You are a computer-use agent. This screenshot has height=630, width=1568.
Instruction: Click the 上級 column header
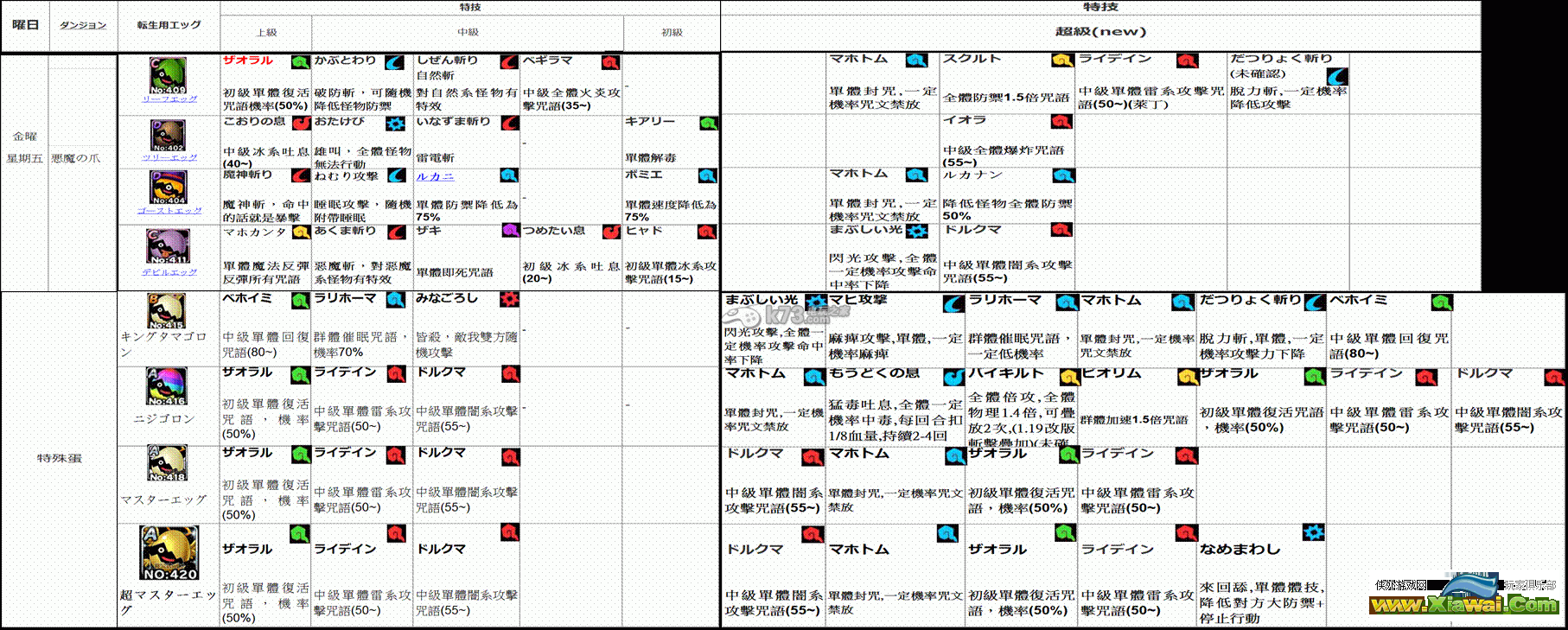[266, 32]
